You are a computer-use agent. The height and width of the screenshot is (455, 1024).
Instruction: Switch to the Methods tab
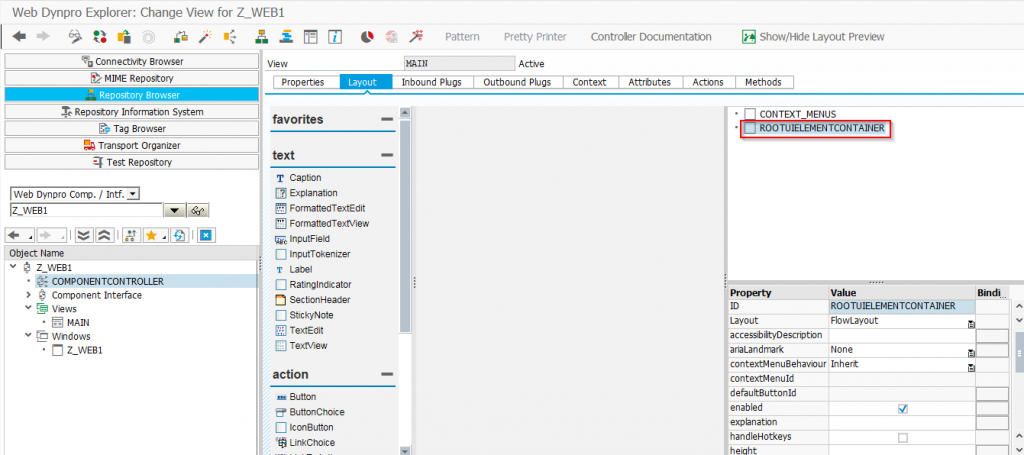763,82
